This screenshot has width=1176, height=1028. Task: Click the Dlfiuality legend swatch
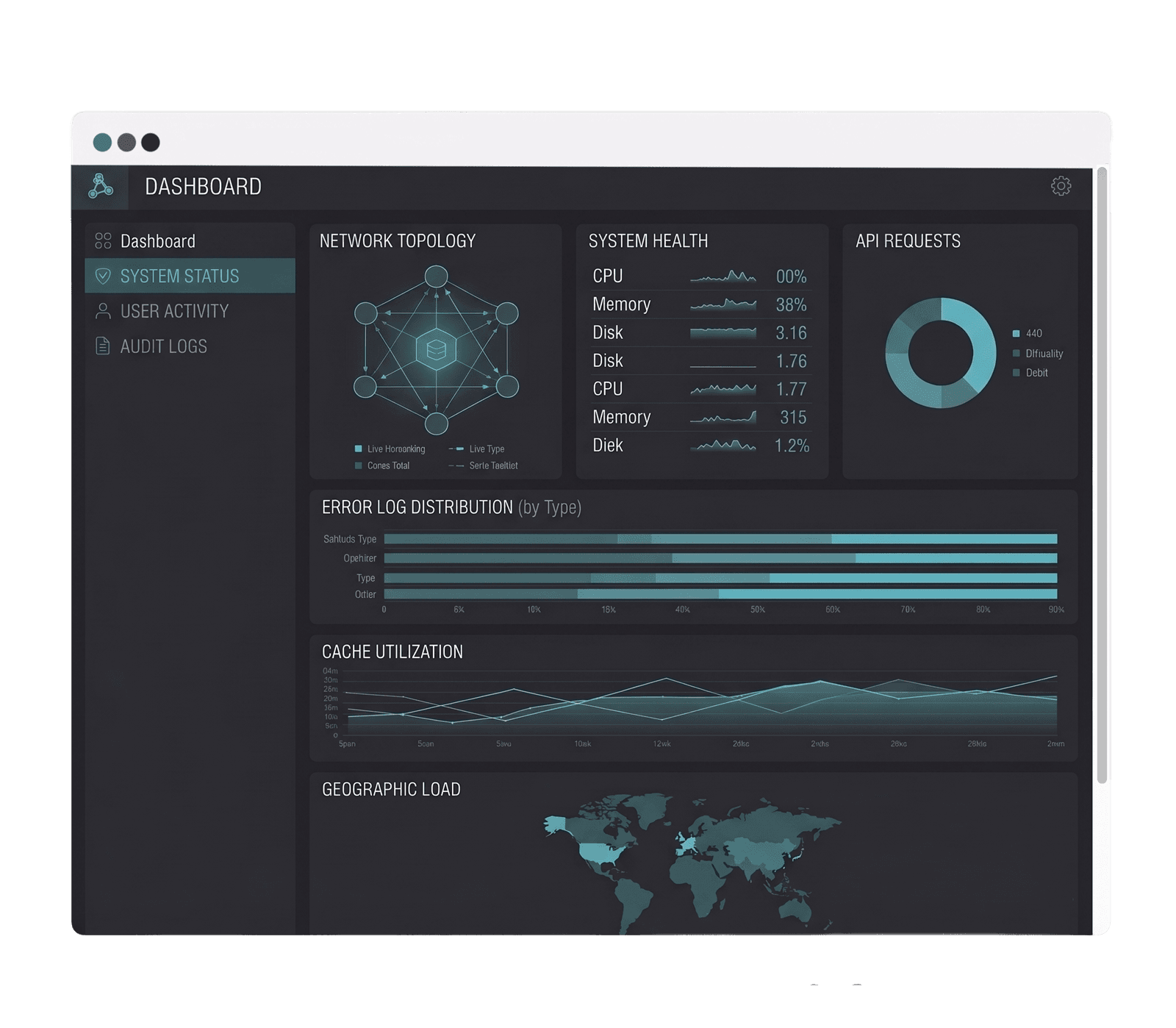coord(1016,354)
